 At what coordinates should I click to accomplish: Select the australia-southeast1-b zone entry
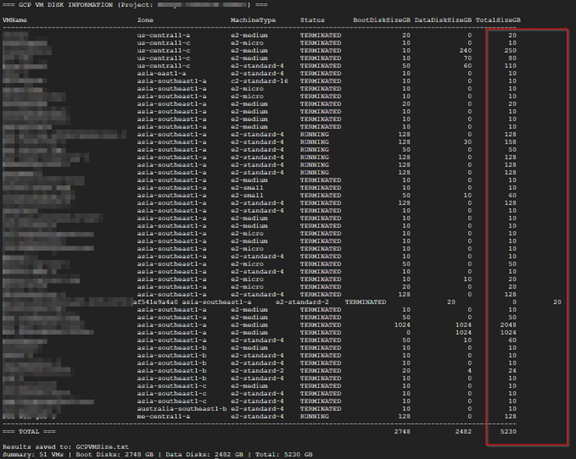[x=182, y=409]
